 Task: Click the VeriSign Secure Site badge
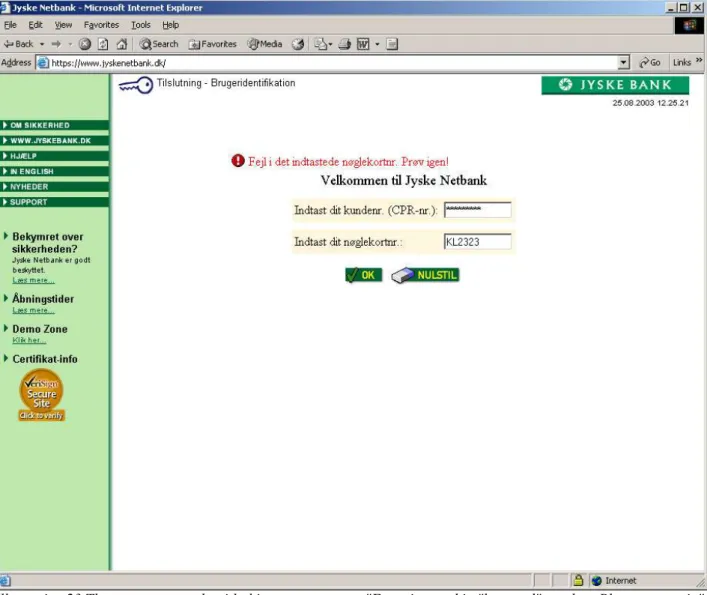point(41,395)
